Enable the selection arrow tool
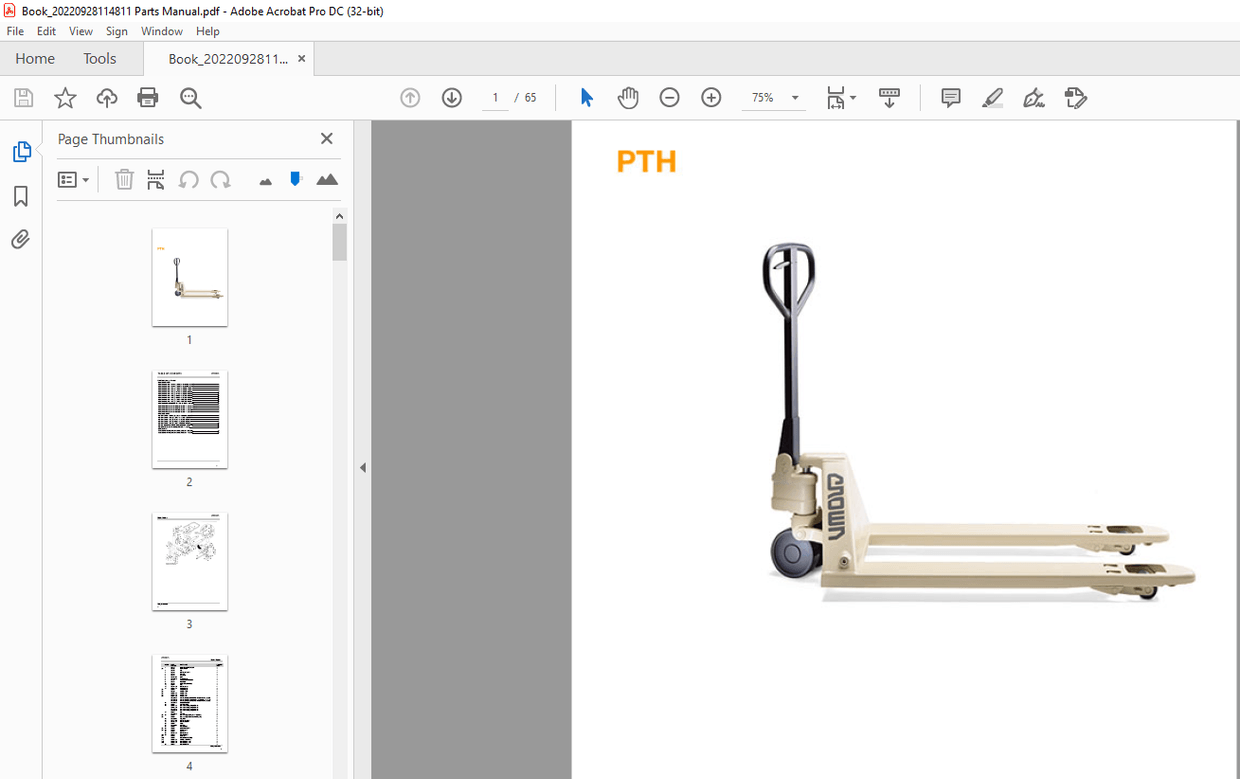The image size is (1240, 779). (x=586, y=97)
